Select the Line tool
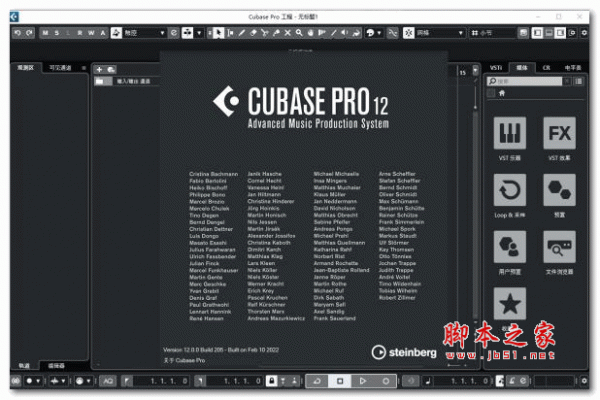 click(333, 33)
